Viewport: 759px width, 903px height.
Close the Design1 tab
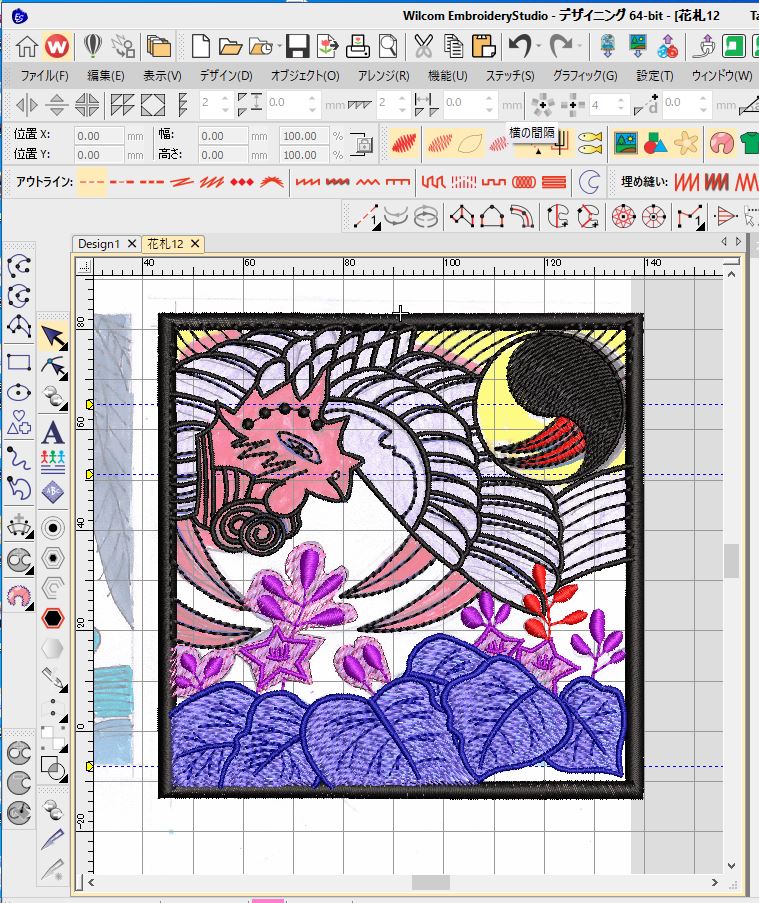pos(132,244)
